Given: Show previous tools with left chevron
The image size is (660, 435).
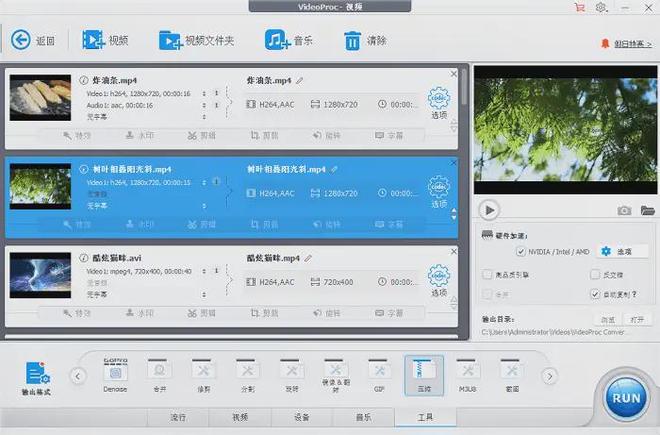Looking at the screenshot, I should [x=78, y=376].
